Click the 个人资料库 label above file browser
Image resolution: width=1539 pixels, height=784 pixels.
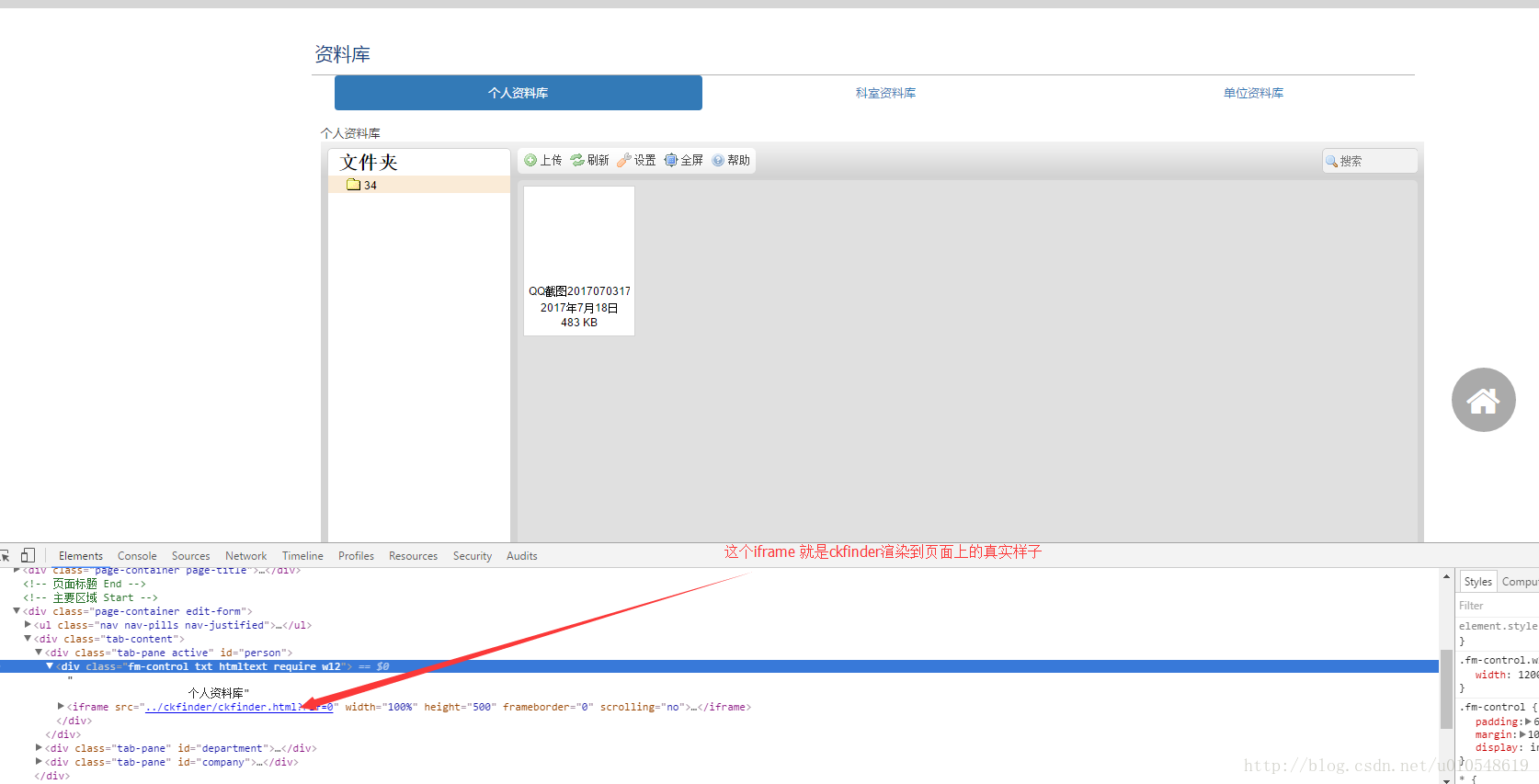(350, 133)
